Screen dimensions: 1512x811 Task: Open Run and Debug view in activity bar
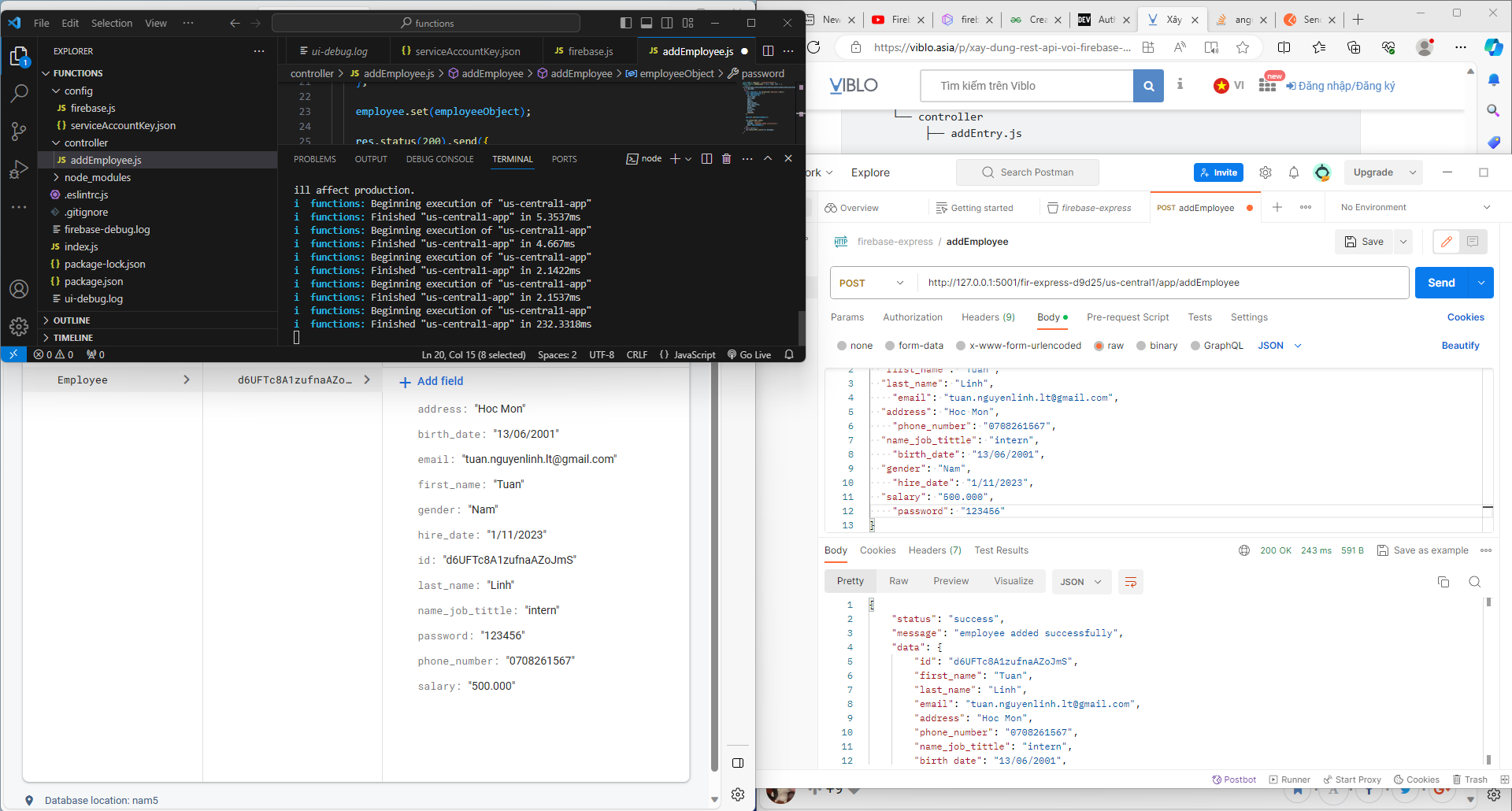[19, 169]
